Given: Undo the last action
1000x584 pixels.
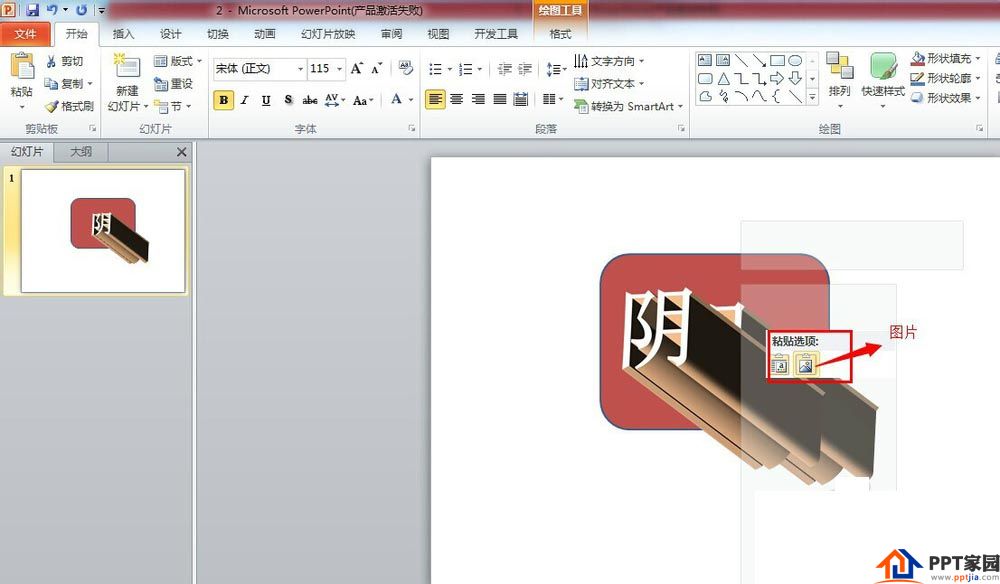Looking at the screenshot, I should (x=52, y=10).
